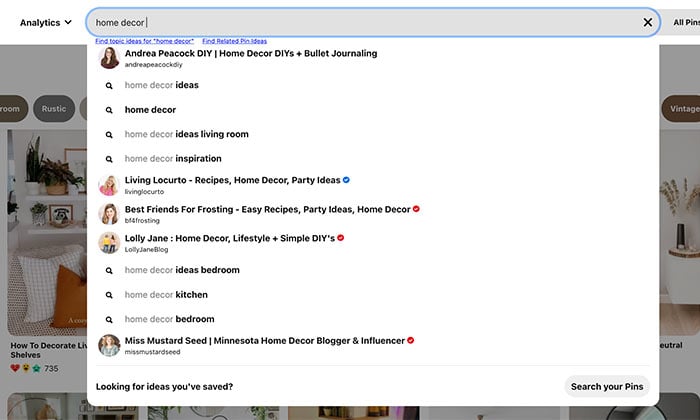Open the decorated shelves pin thumbnail

47,233
